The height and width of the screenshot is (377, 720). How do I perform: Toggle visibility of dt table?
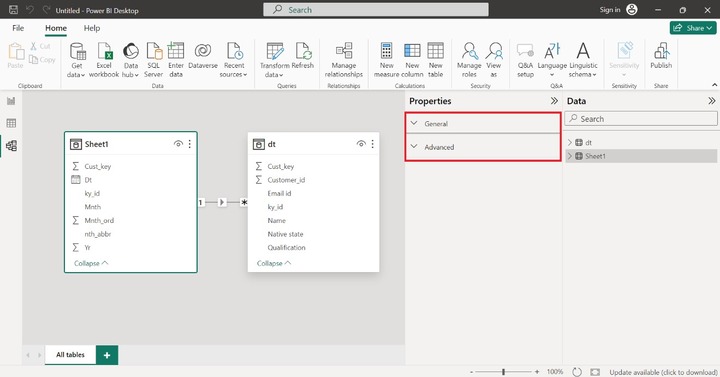pos(361,144)
